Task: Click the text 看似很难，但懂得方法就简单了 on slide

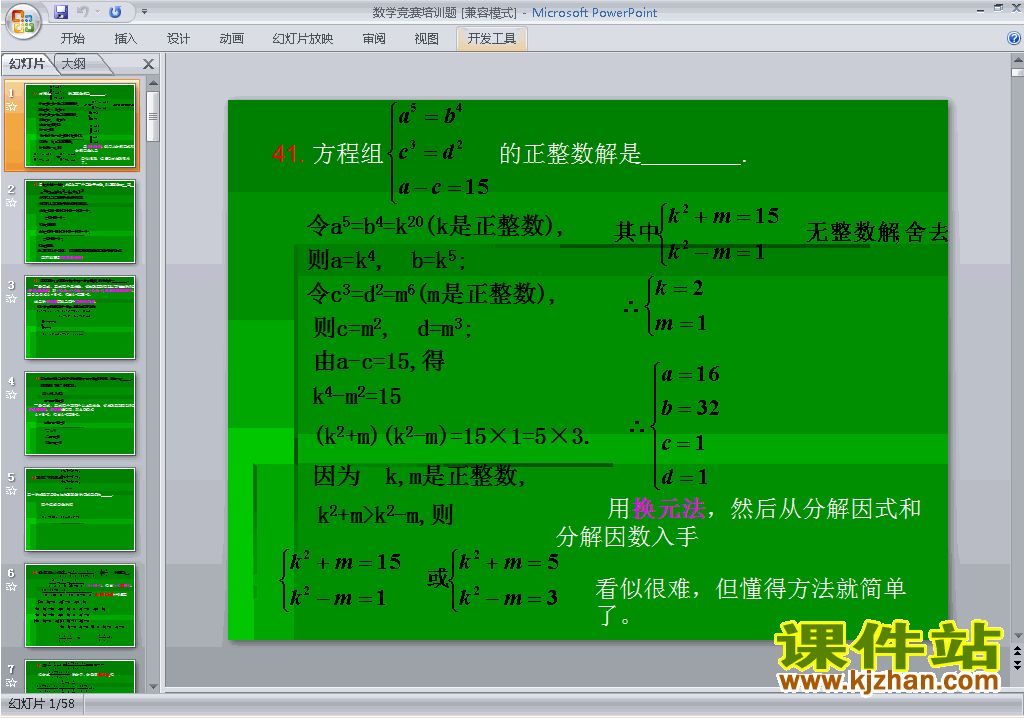Action: pos(750,602)
